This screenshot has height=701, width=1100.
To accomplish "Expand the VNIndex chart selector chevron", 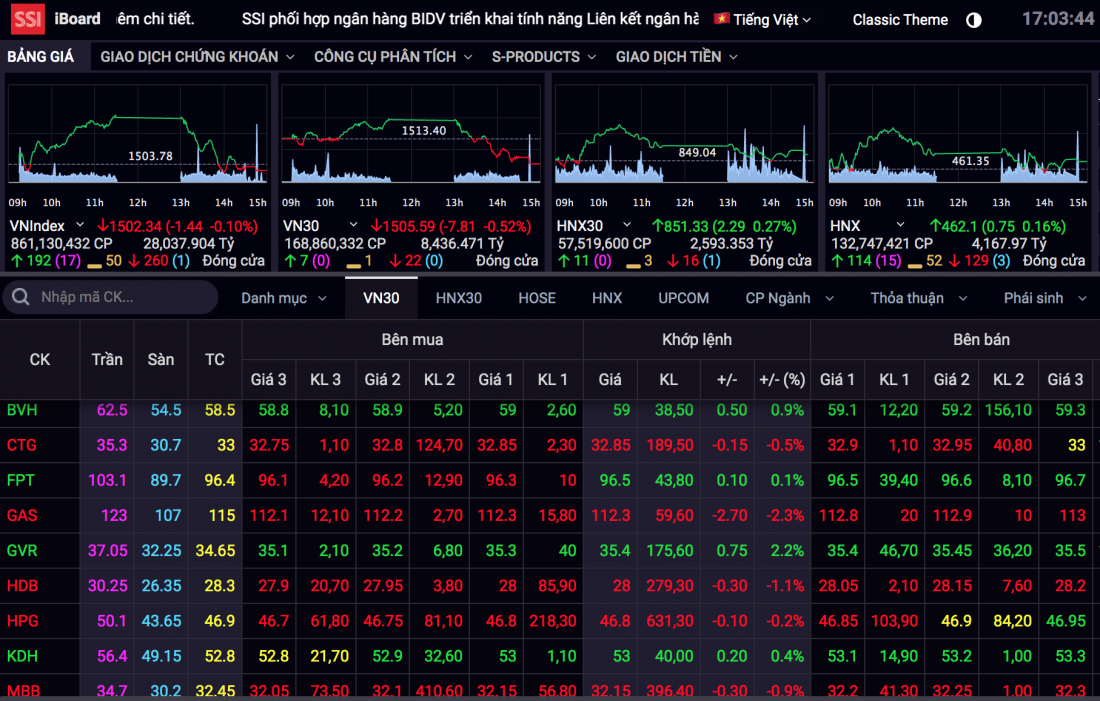I will tap(81, 226).
